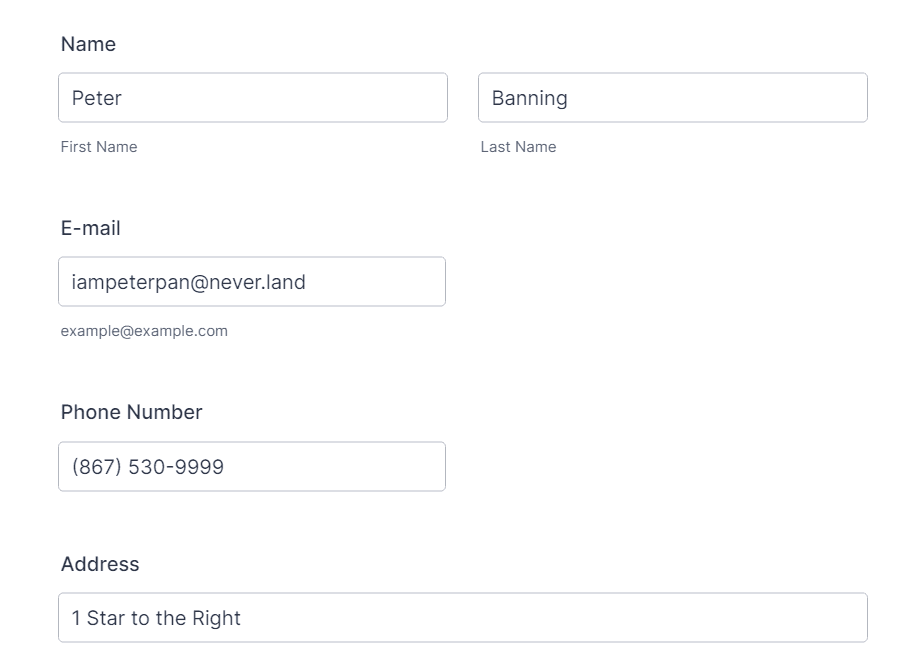This screenshot has height=655, width=914.
Task: Click the word "Star" in the Address field
Action: (106, 618)
